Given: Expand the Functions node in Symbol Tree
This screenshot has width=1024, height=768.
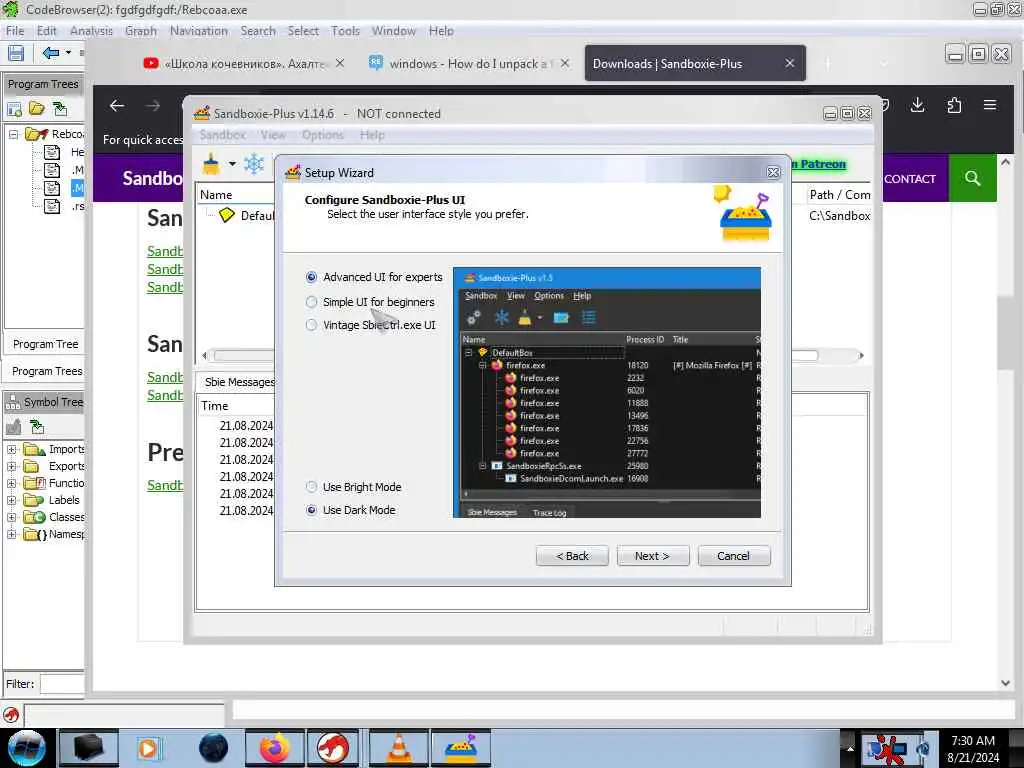Looking at the screenshot, I should point(12,483).
